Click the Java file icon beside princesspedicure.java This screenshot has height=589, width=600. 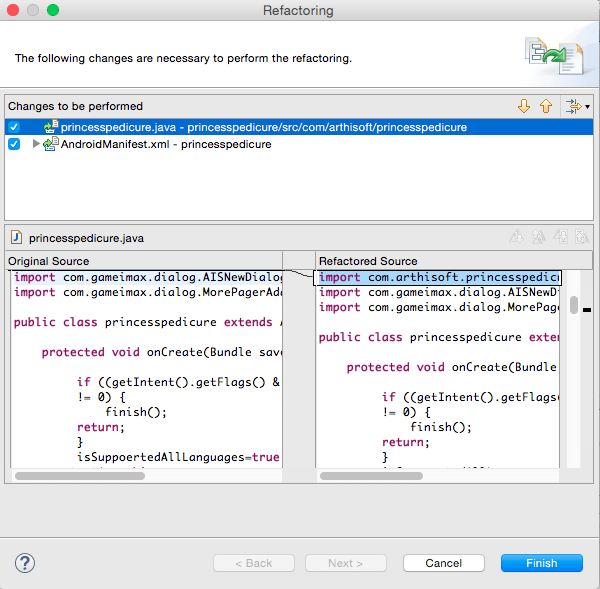(17, 238)
